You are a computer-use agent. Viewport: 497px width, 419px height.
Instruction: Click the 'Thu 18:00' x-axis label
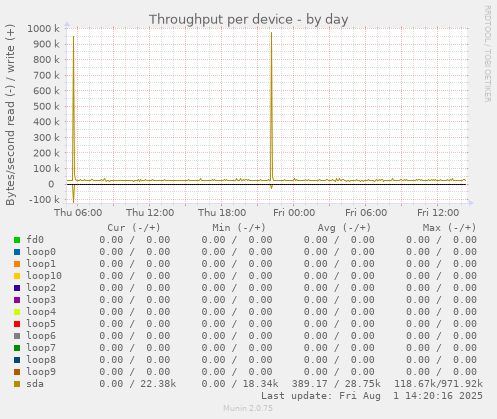click(222, 213)
